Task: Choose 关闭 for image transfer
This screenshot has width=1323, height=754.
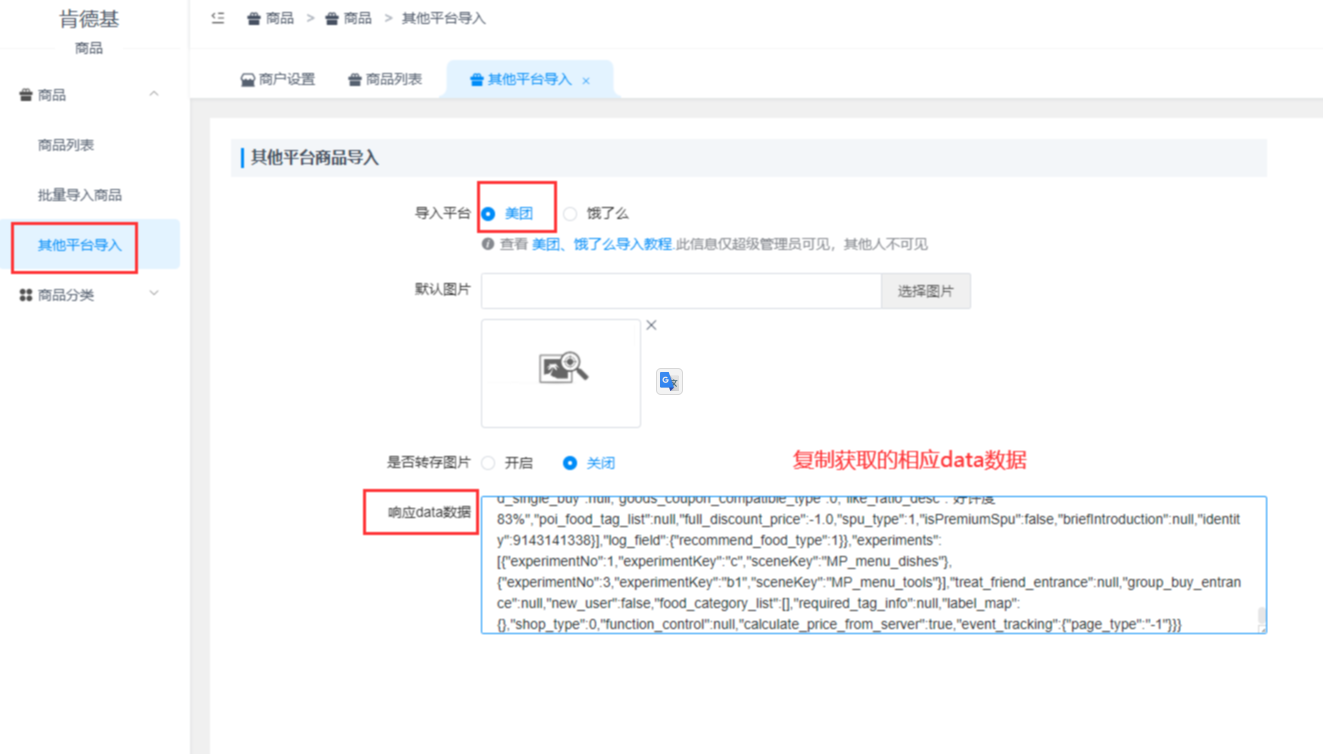Action: 589,463
